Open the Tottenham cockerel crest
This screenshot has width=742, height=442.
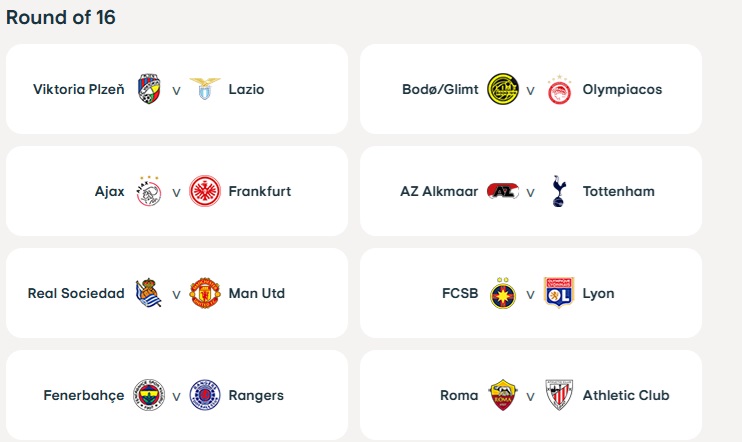(559, 191)
